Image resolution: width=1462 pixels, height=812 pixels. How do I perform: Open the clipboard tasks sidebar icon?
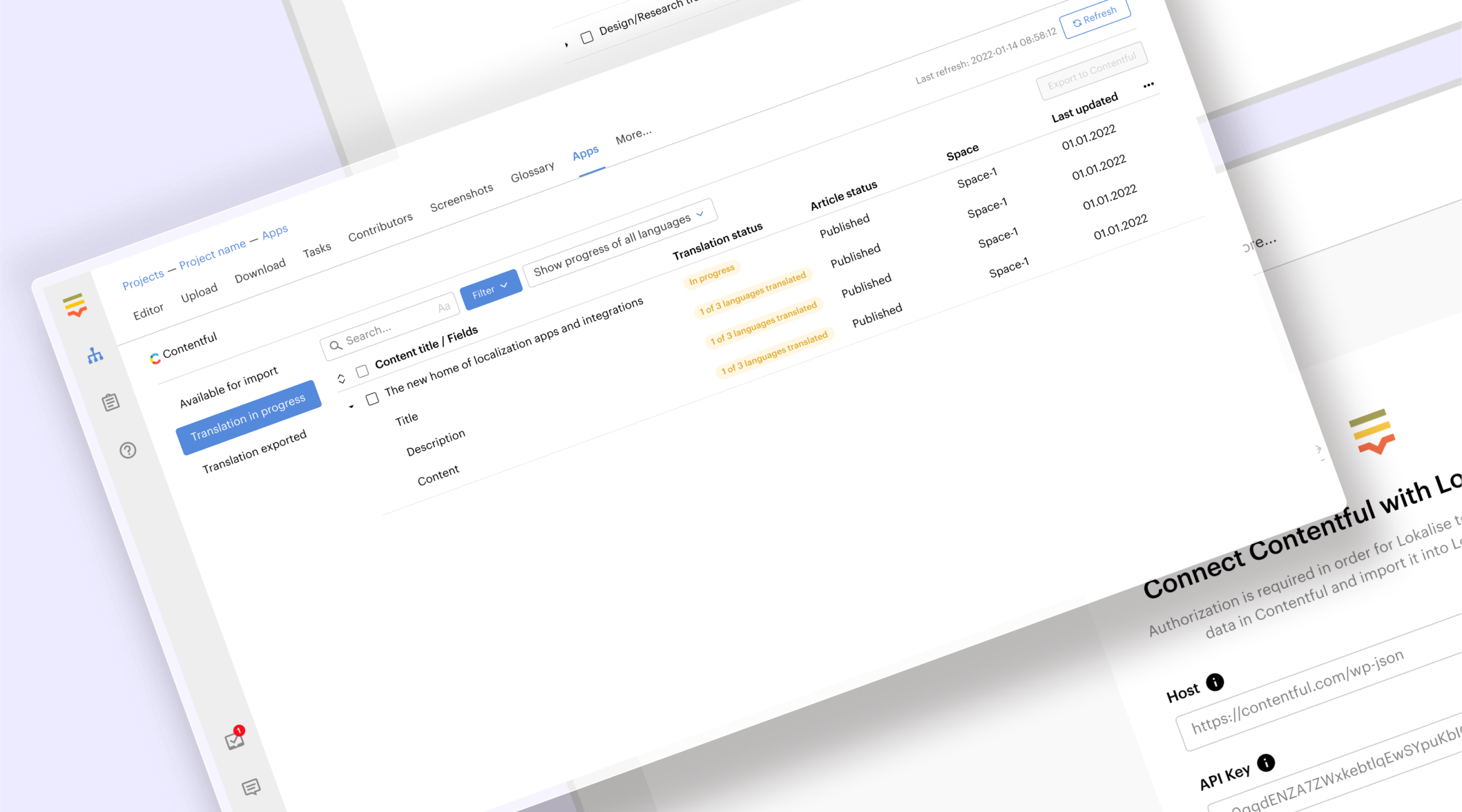[x=111, y=402]
